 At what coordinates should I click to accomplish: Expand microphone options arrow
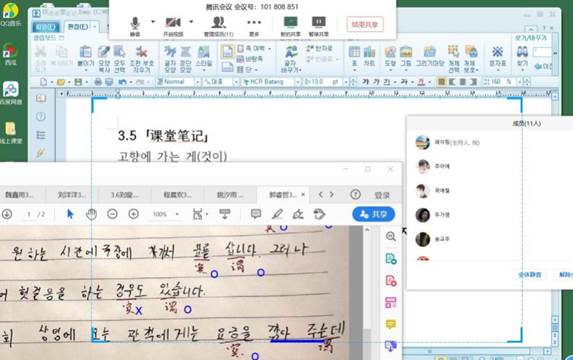[x=153, y=22]
